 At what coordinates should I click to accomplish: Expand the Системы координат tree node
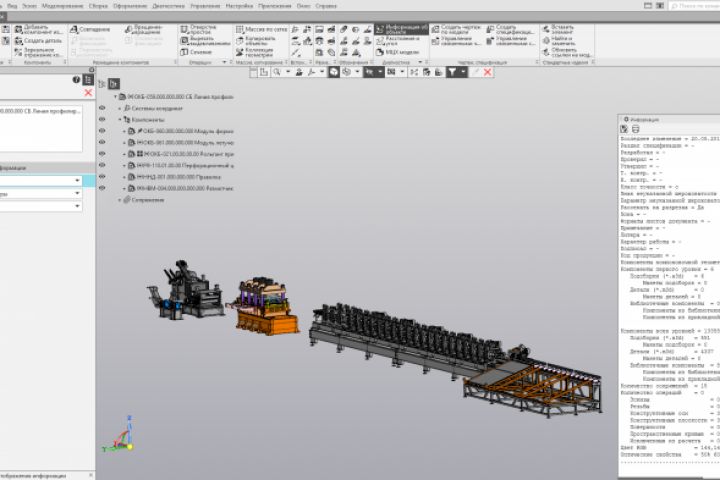coord(120,108)
